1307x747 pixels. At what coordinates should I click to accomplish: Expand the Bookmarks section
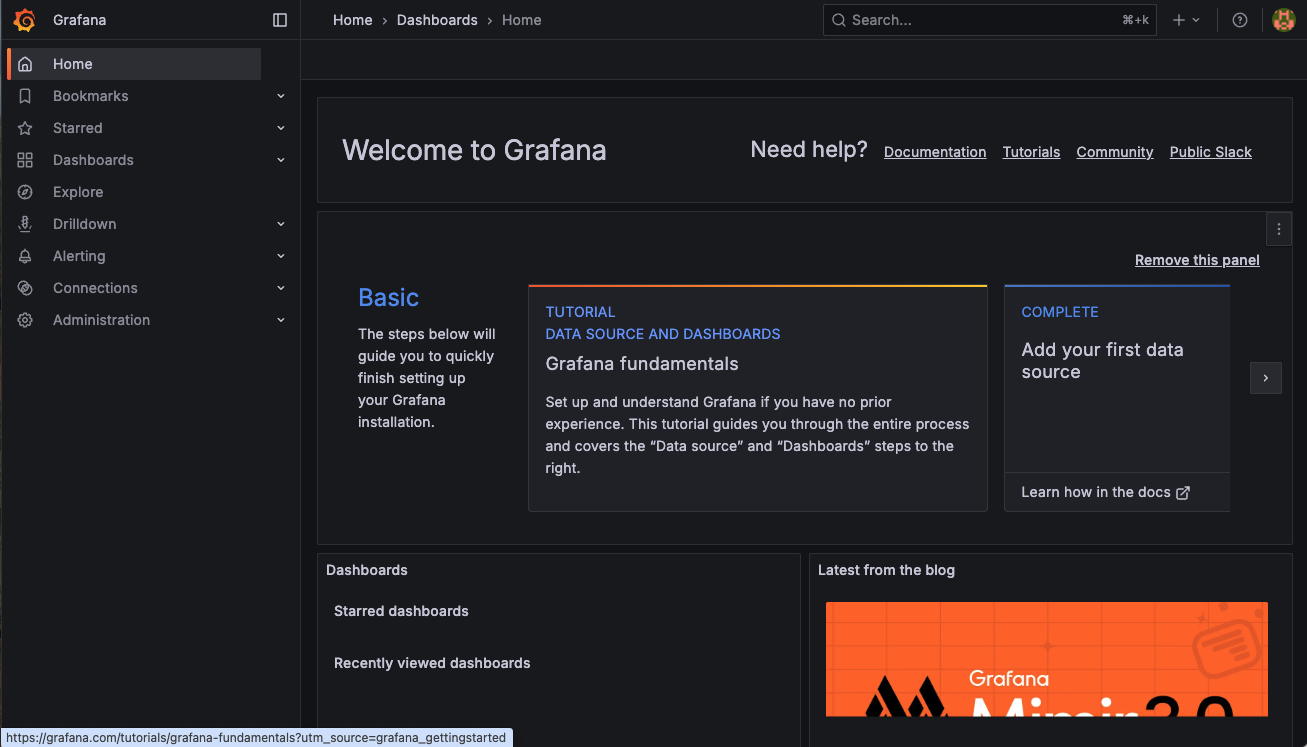281,95
